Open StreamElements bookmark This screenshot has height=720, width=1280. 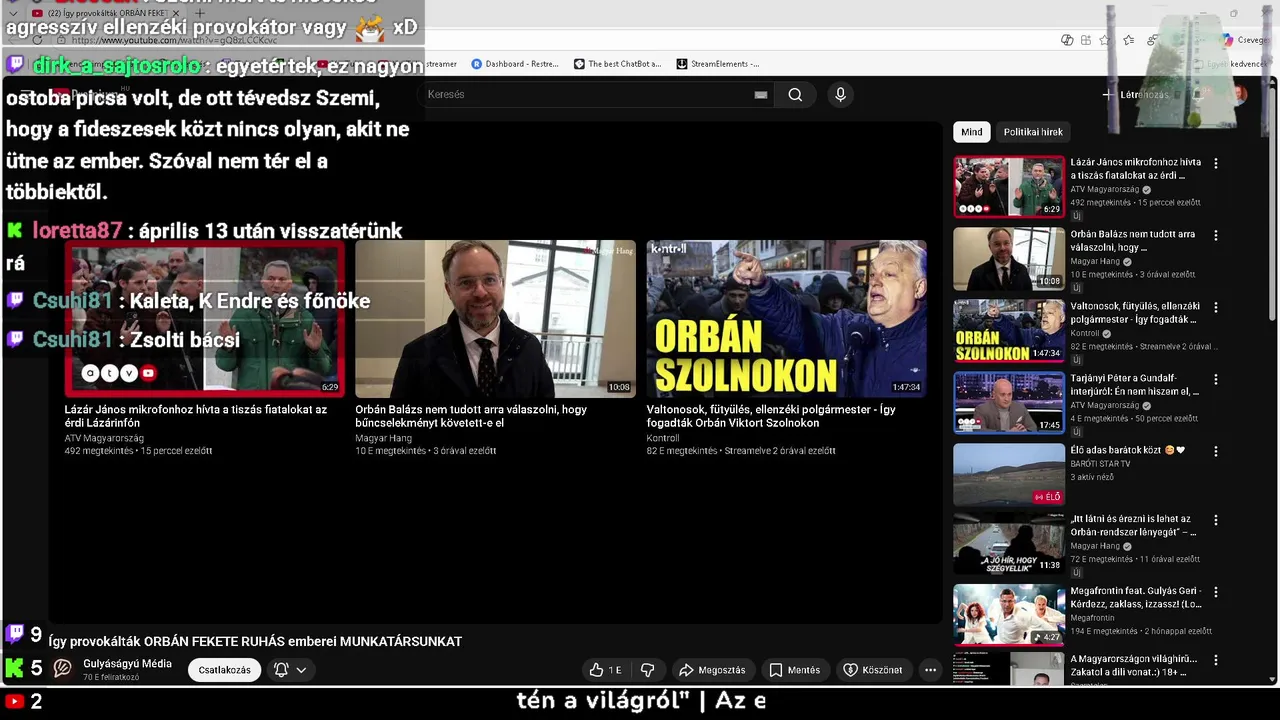[x=718, y=64]
